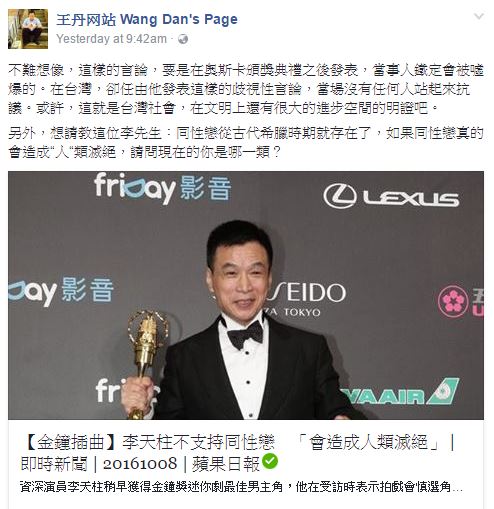Viewport: 494px width, 509px height.
Task: Click 即時新聞 in the article title
Action: point(54,464)
